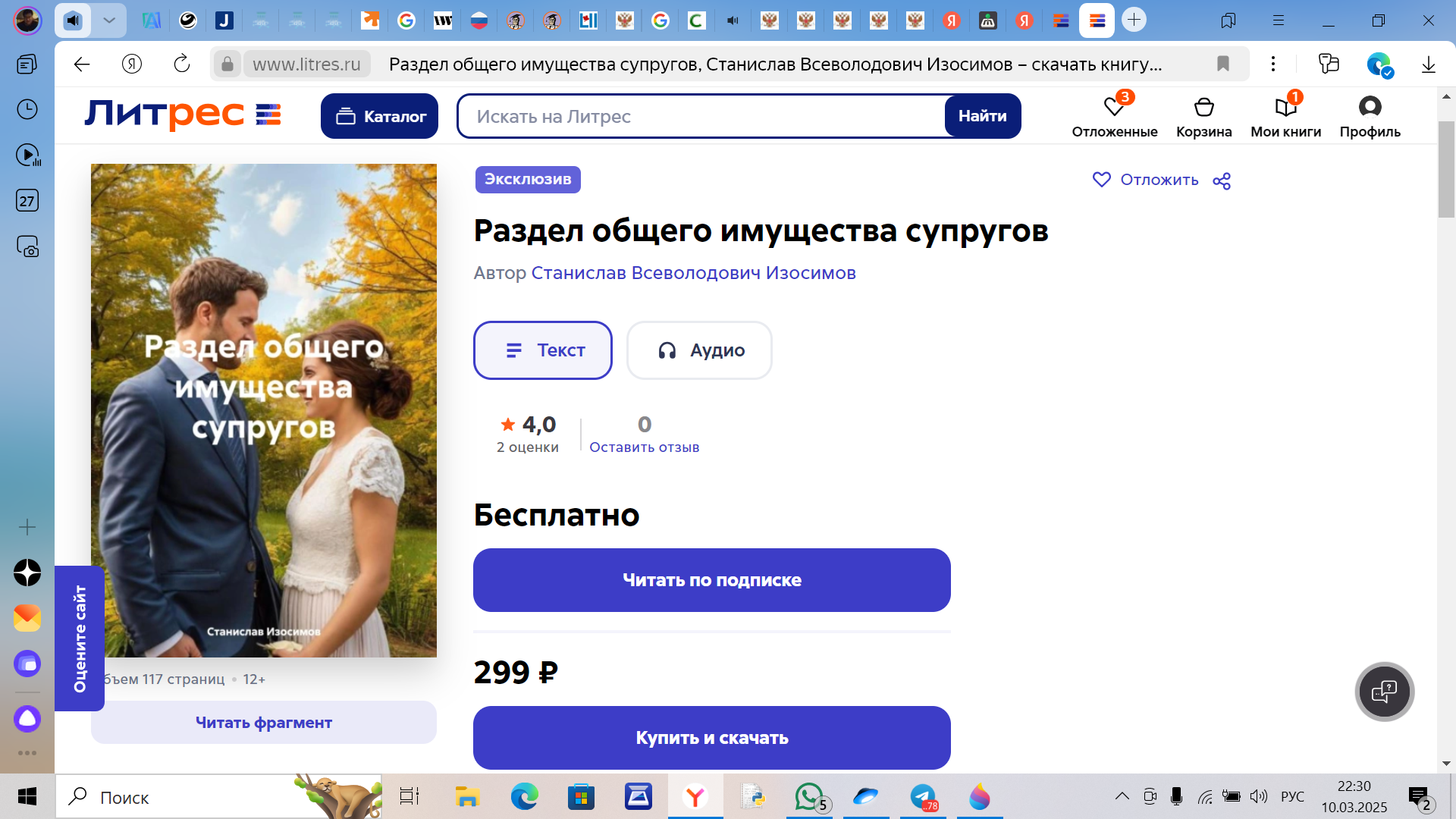The height and width of the screenshot is (819, 1456).
Task: Open the Профиль icon
Action: coord(1370,108)
